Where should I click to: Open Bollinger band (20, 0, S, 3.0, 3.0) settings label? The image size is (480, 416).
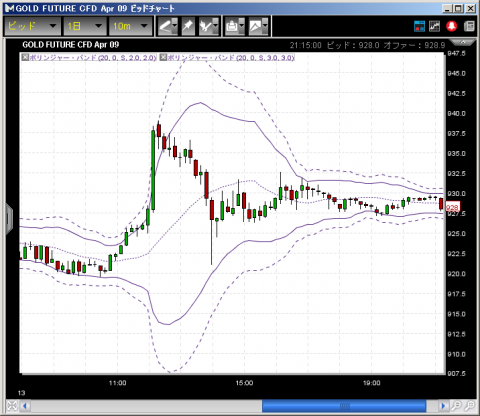[x=231, y=58]
